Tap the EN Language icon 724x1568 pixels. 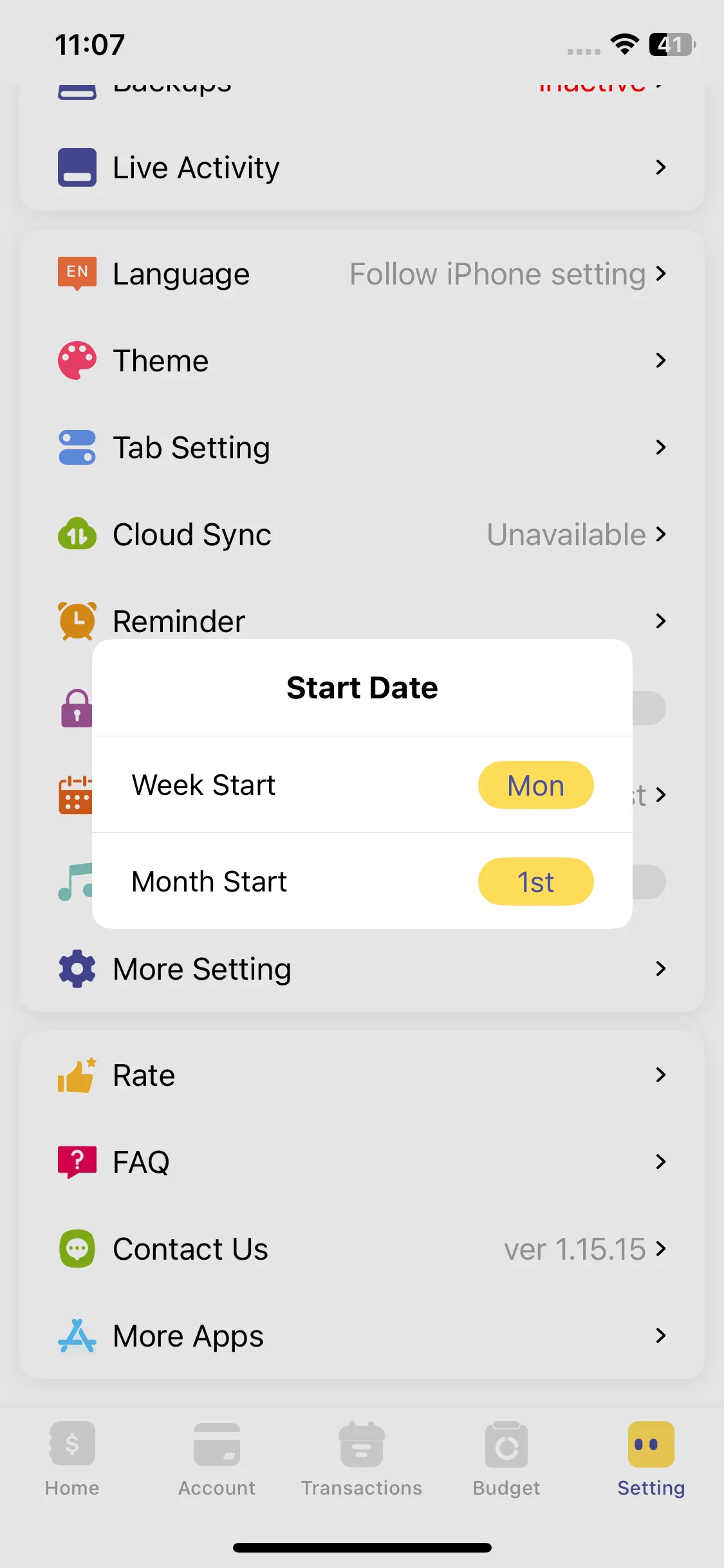tap(77, 274)
